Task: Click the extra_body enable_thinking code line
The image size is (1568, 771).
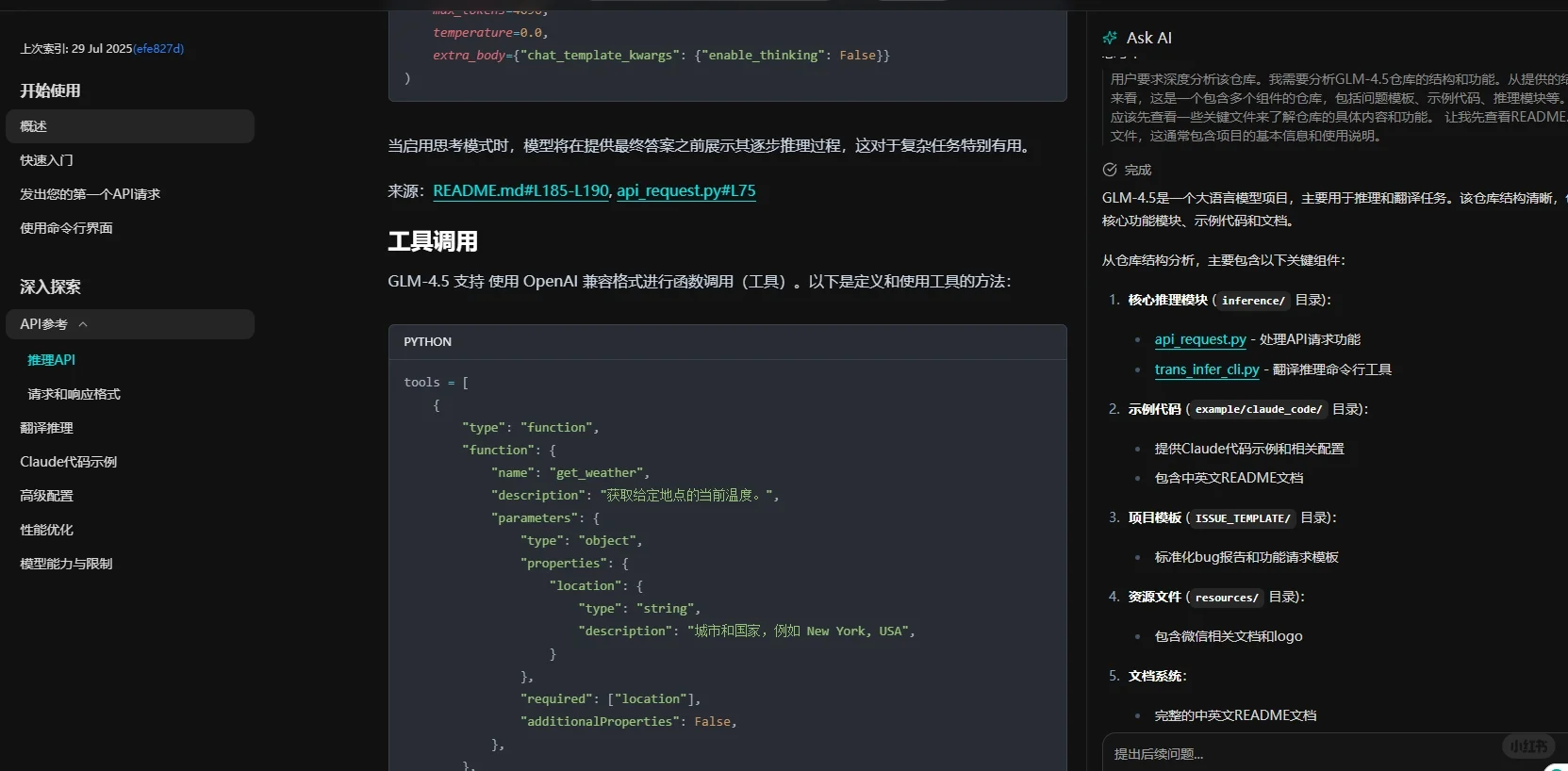Action: pyautogui.click(x=661, y=56)
